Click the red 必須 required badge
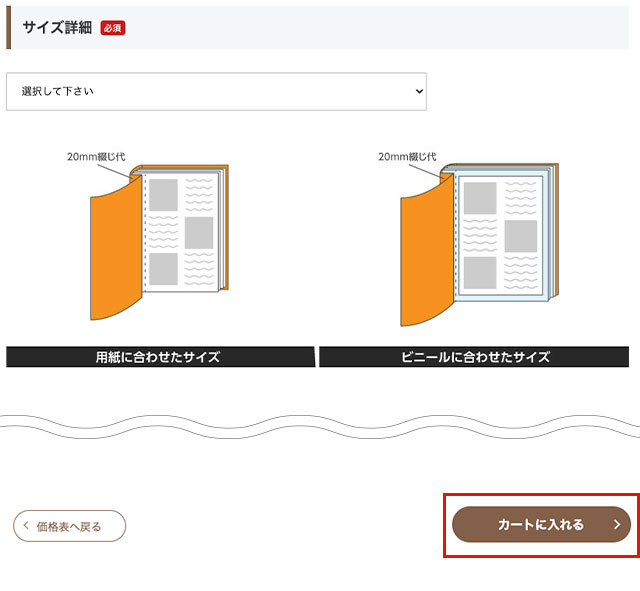This screenshot has width=640, height=591. pyautogui.click(x=113, y=28)
